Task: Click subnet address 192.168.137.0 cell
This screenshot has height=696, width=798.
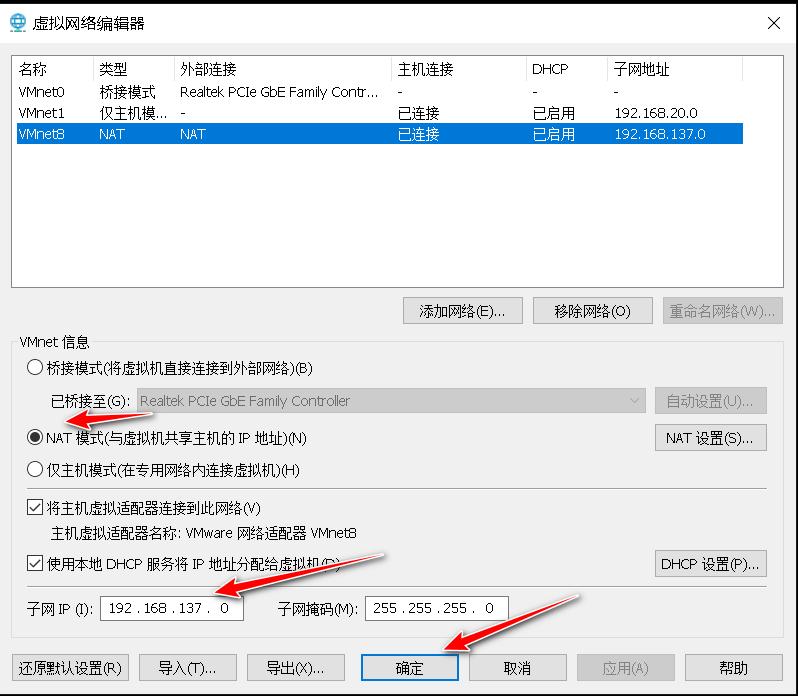Action: [660, 134]
